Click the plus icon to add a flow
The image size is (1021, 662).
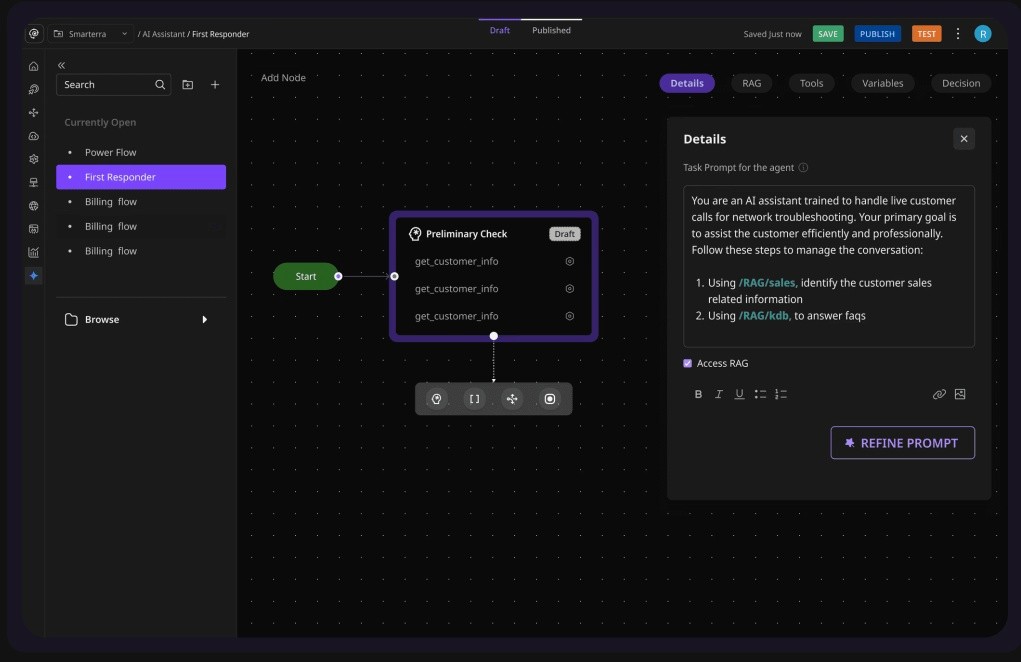pos(215,85)
